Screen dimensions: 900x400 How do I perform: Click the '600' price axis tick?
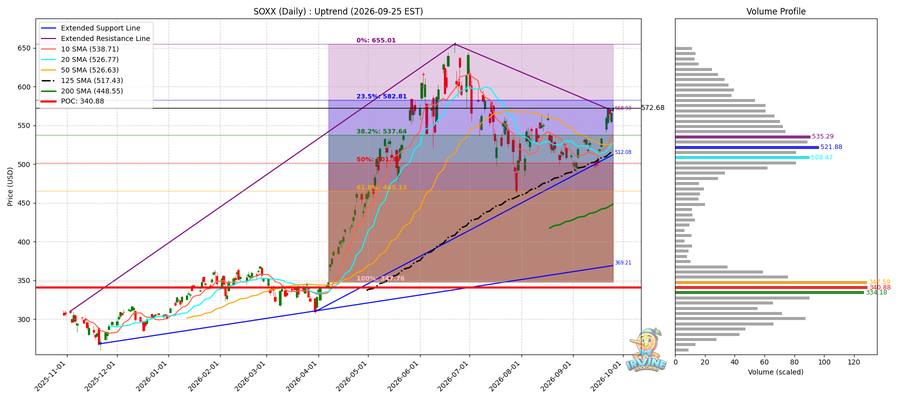click(x=25, y=87)
